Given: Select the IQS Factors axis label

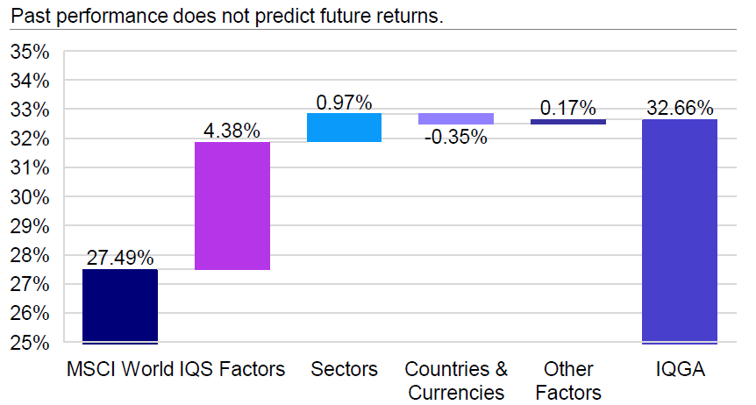Looking at the screenshot, I should [232, 369].
